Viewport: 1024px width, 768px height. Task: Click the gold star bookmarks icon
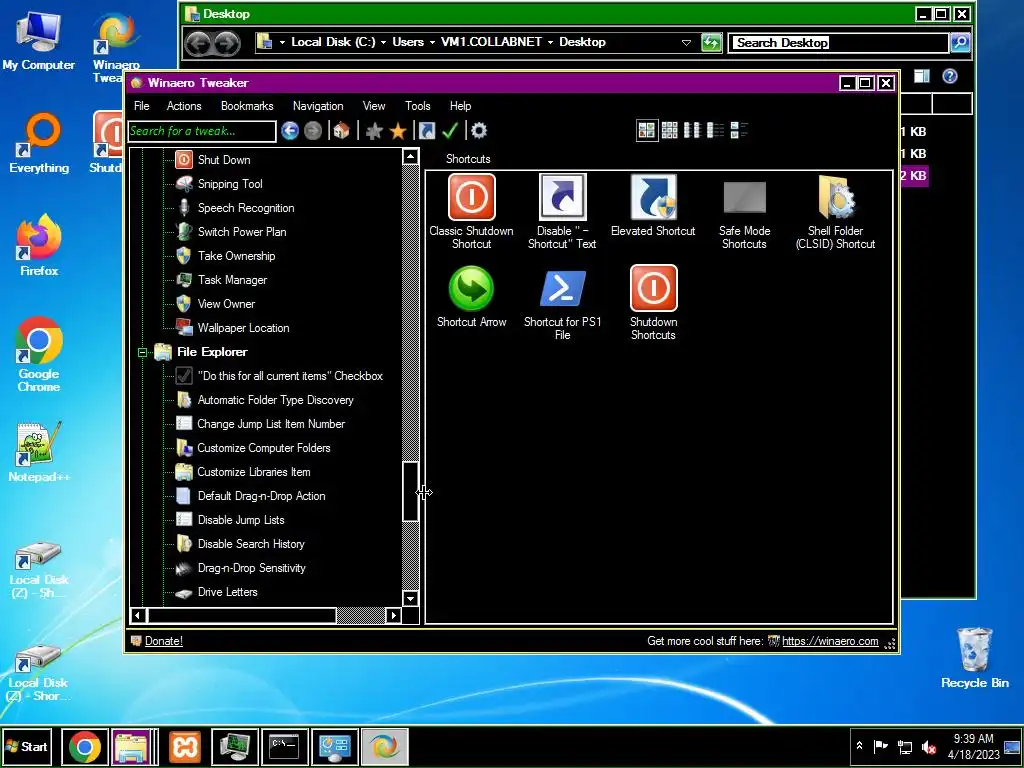click(398, 131)
